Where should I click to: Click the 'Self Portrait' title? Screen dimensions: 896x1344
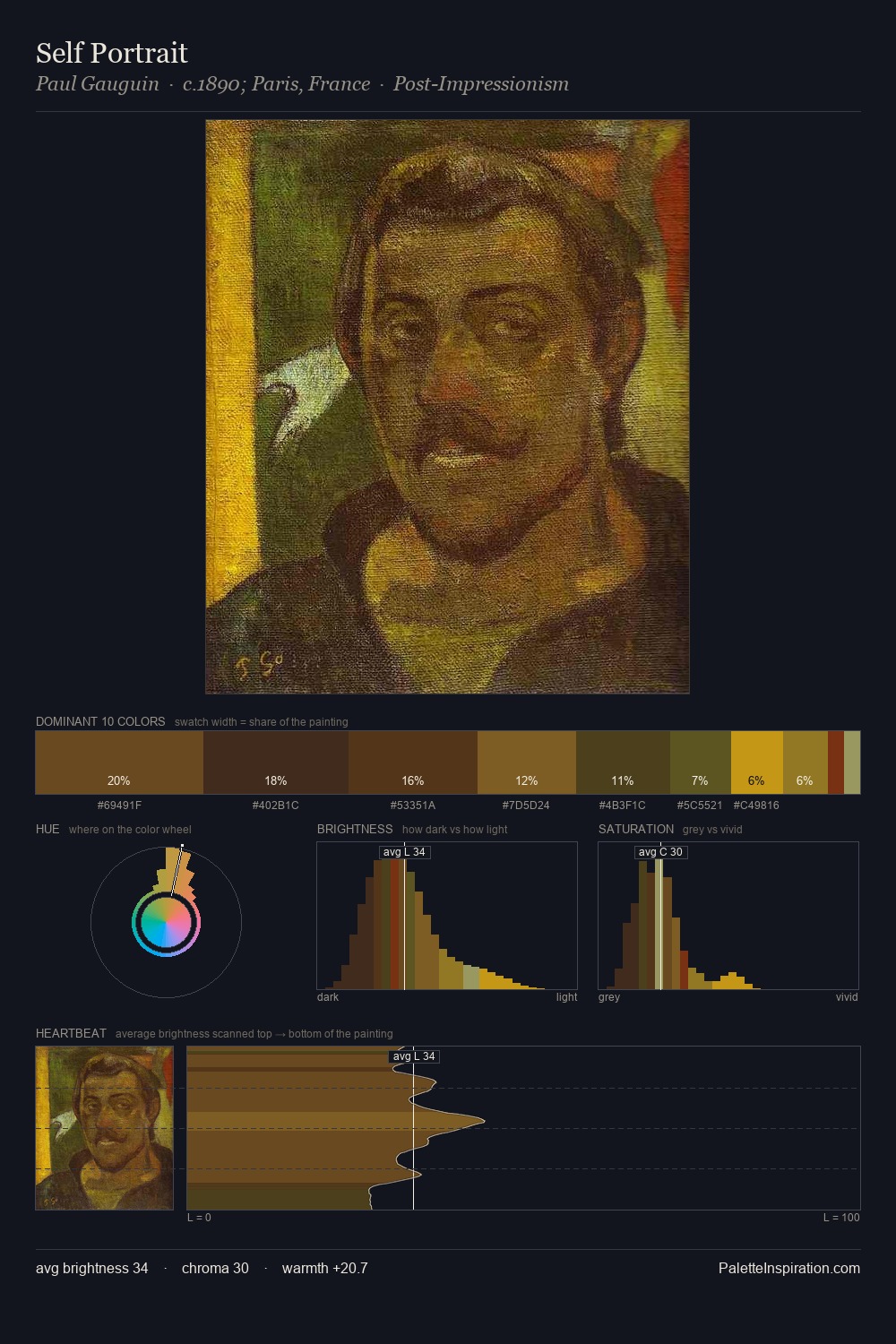[112, 53]
